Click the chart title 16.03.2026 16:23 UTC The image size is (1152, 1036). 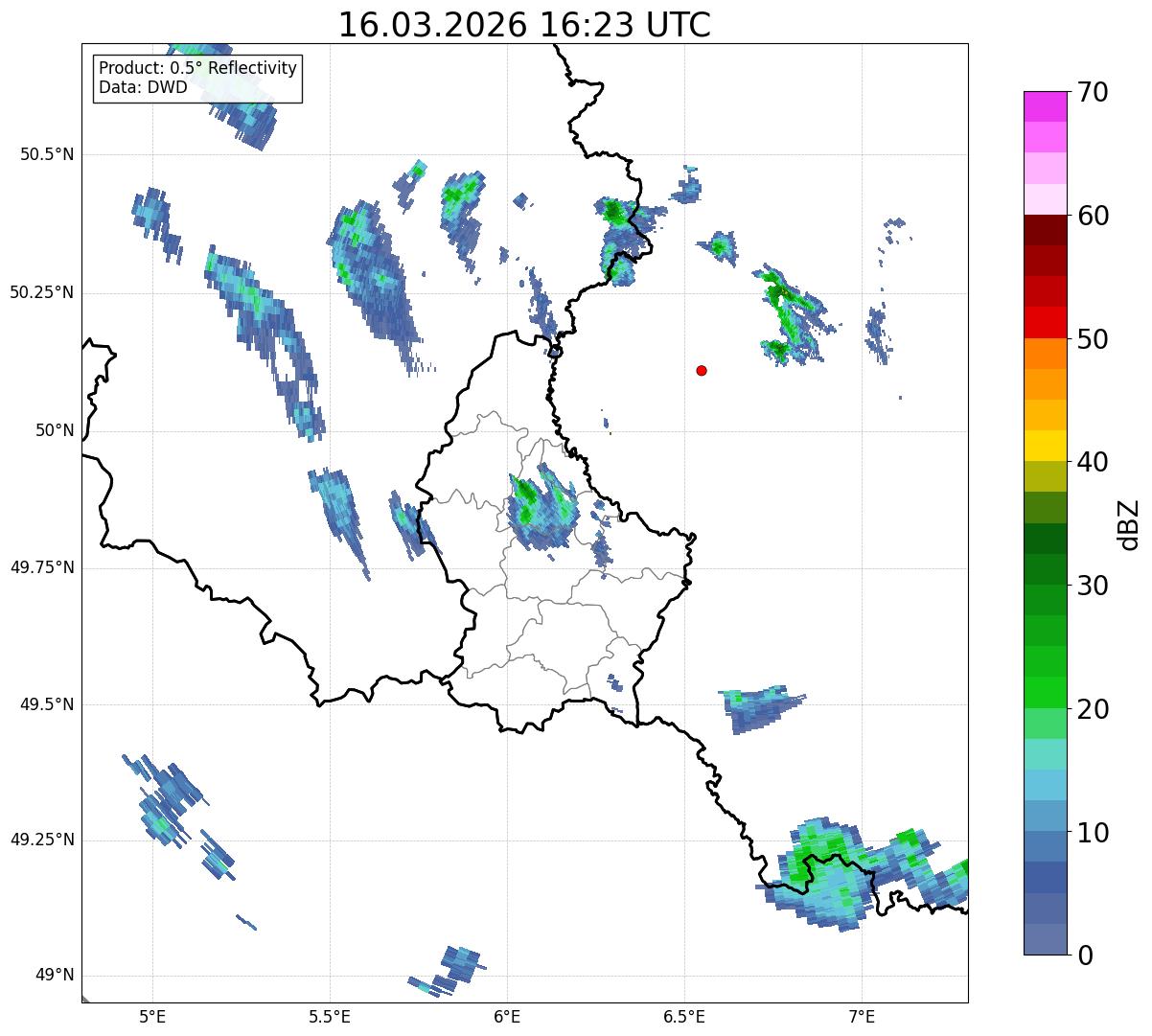(524, 25)
